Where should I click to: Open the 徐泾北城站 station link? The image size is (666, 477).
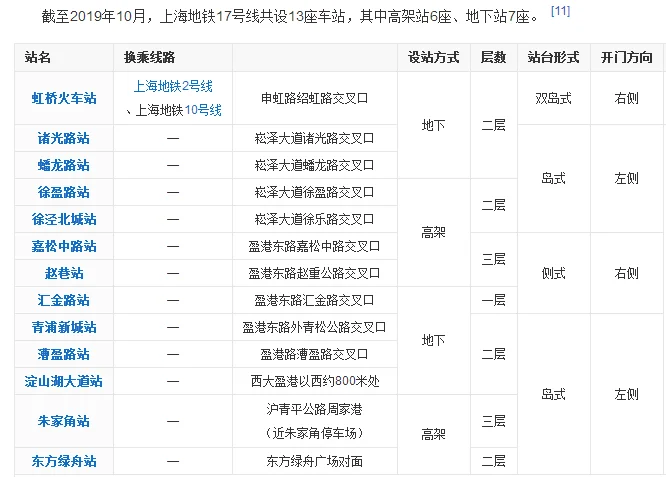64,219
